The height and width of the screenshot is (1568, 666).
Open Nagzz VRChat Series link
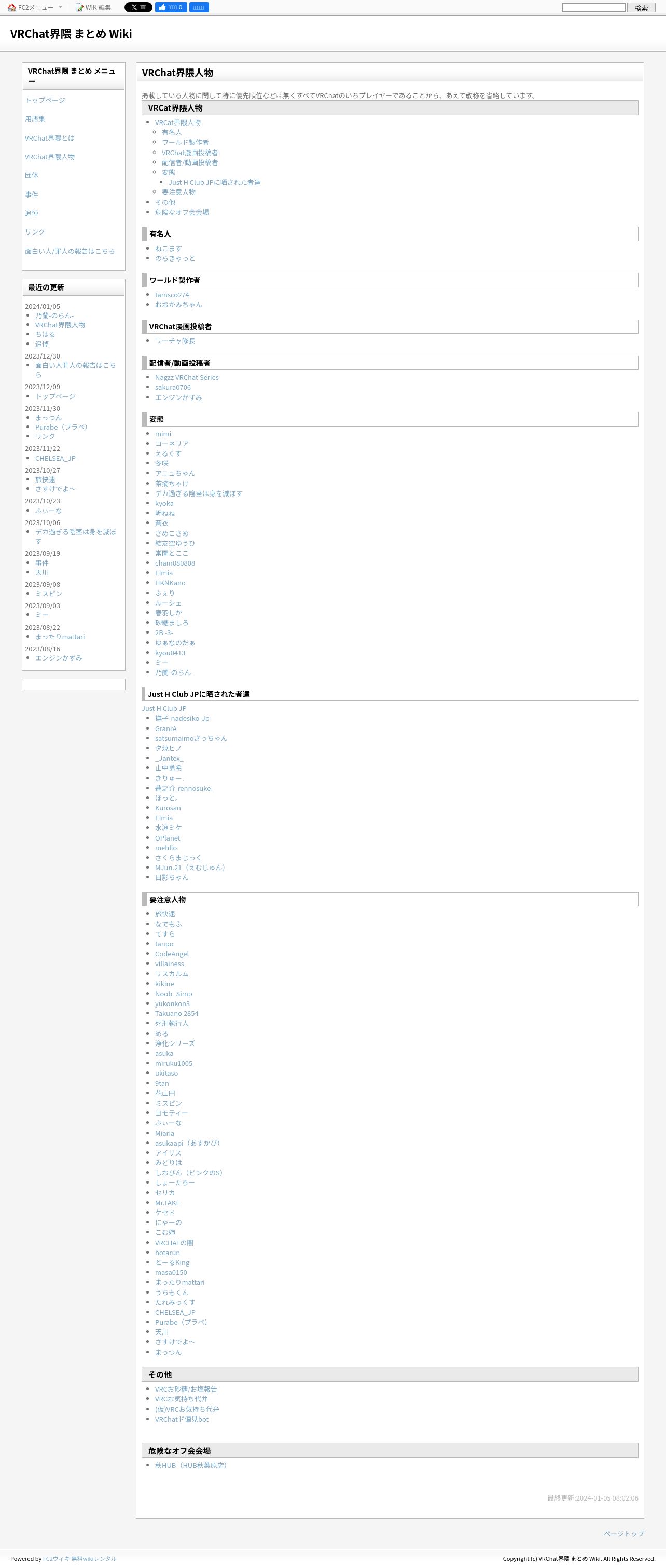(187, 377)
